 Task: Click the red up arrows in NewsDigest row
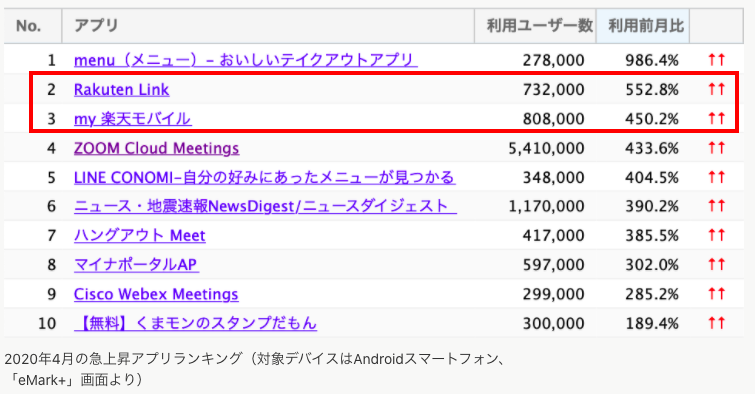coord(716,206)
